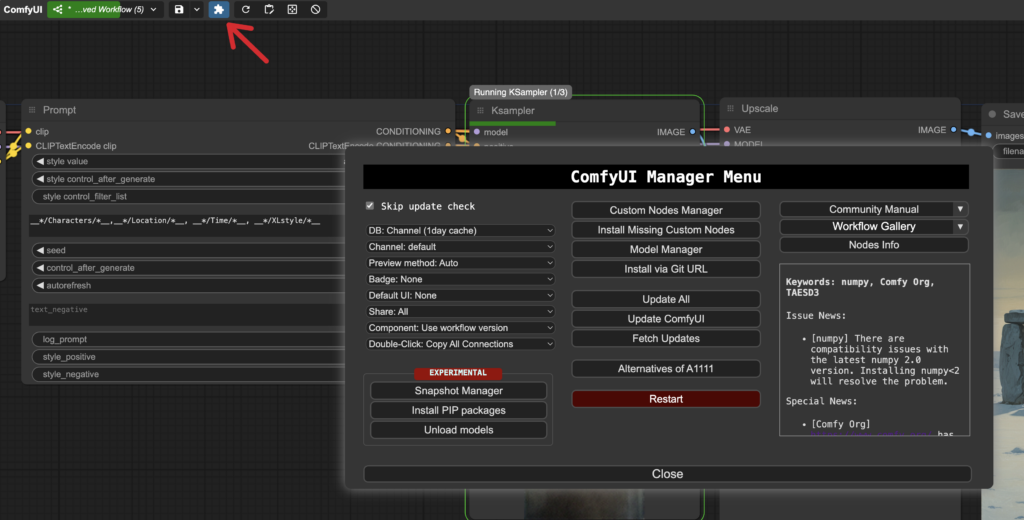The height and width of the screenshot is (520, 1024).
Task: Open the Manager puzzle-piece icon
Action: point(218,9)
